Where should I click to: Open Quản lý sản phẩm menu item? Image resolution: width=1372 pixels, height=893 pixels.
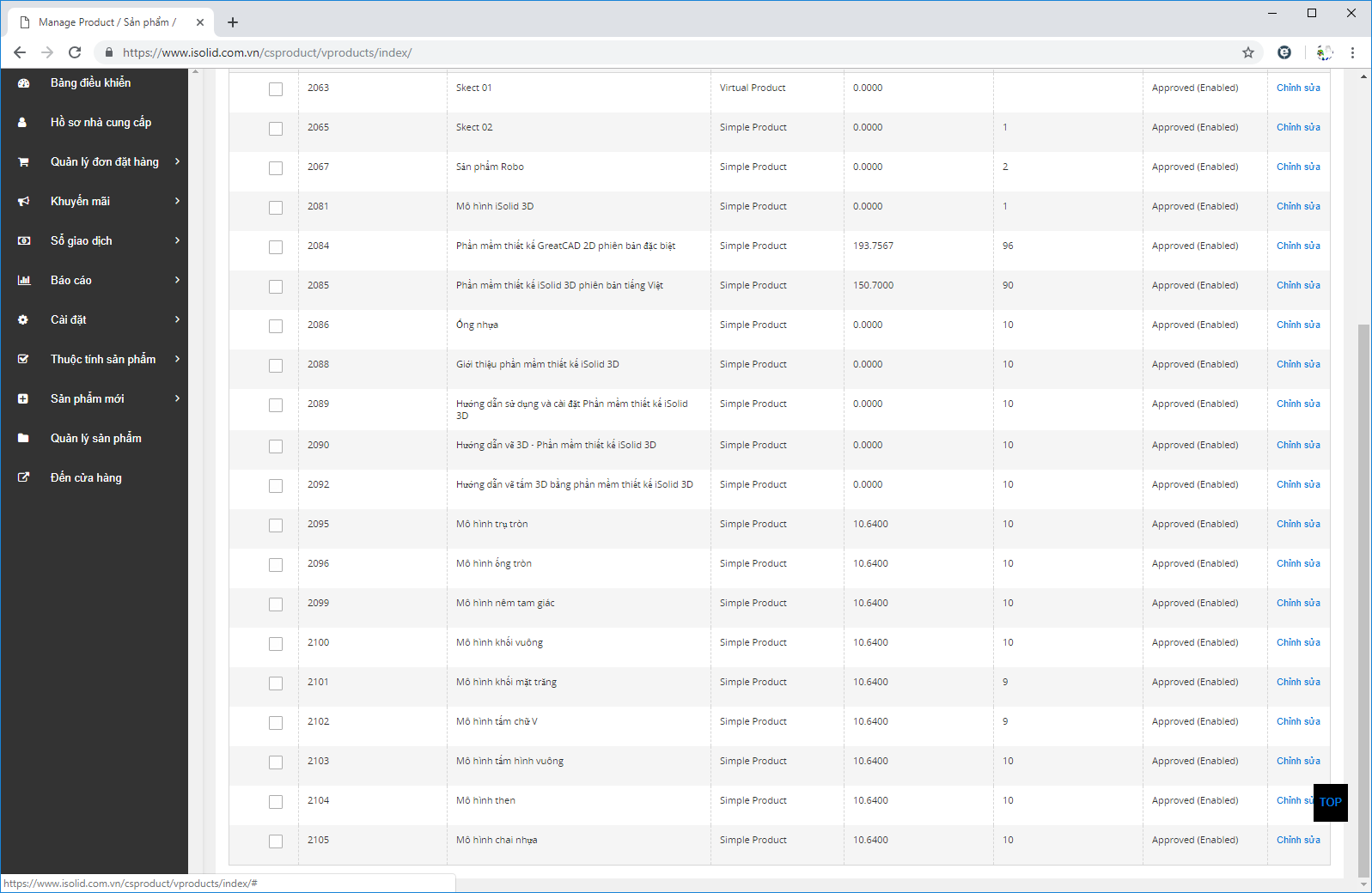pos(95,439)
